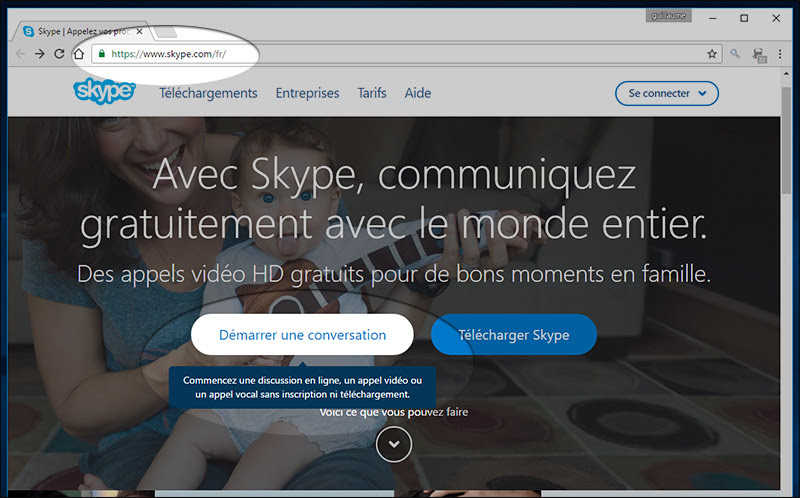Close the browser window

[776, 18]
